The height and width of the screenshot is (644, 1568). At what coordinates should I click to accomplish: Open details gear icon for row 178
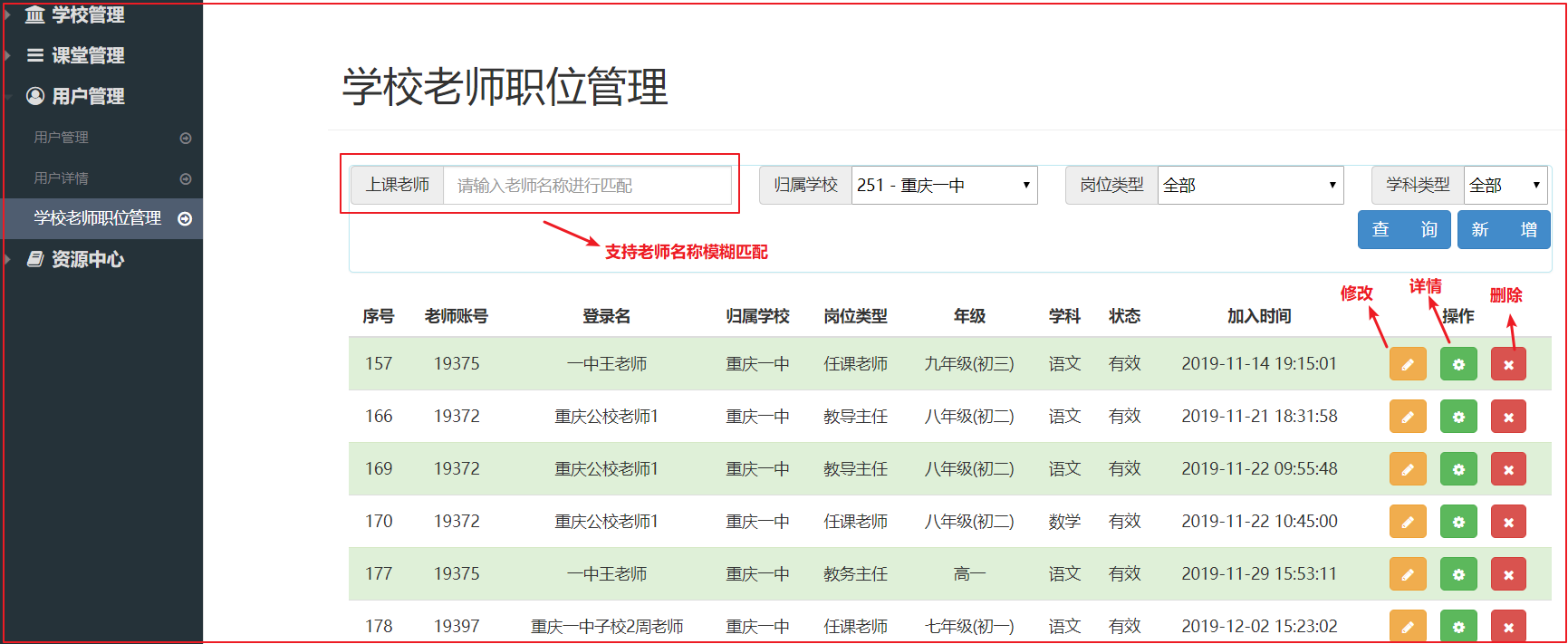tap(1458, 626)
